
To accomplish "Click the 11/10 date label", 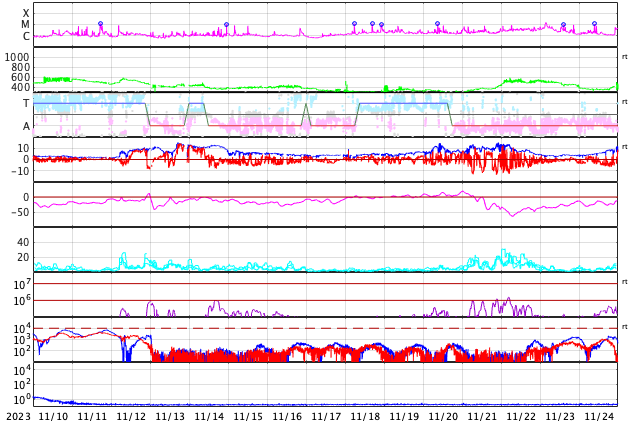I will click(x=53, y=416).
